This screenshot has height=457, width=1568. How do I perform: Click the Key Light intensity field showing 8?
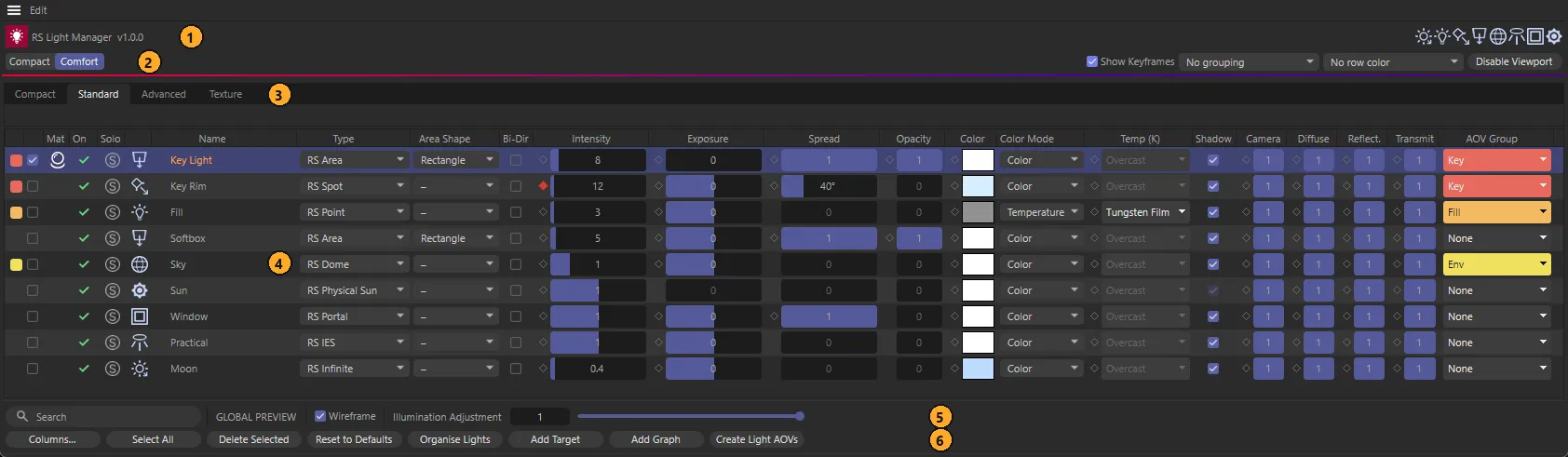[x=598, y=160]
